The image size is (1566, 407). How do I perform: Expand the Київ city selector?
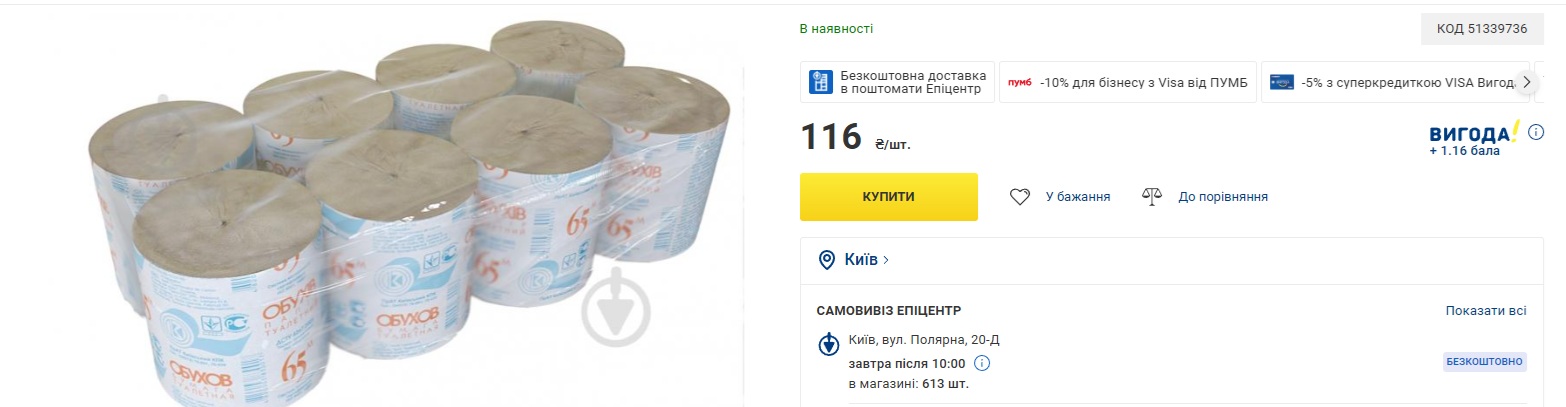867,260
